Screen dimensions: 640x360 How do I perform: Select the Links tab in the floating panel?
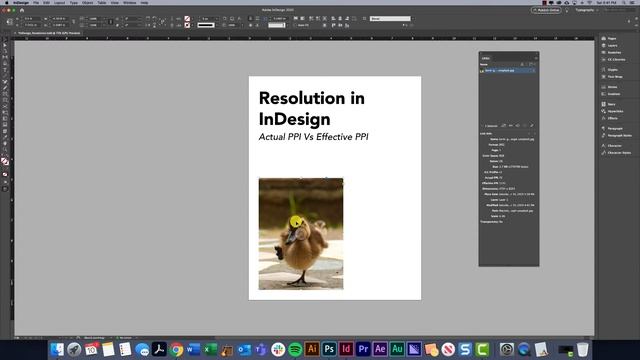485,58
